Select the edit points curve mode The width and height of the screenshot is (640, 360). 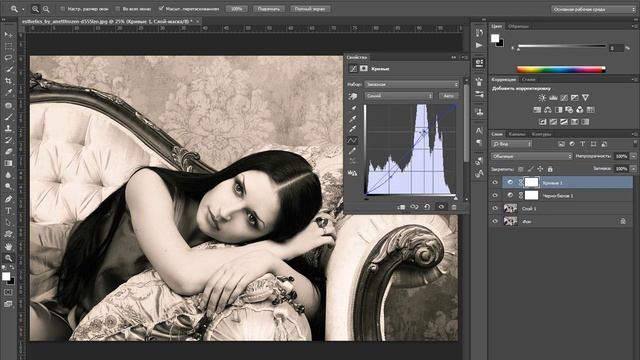pyautogui.click(x=353, y=140)
